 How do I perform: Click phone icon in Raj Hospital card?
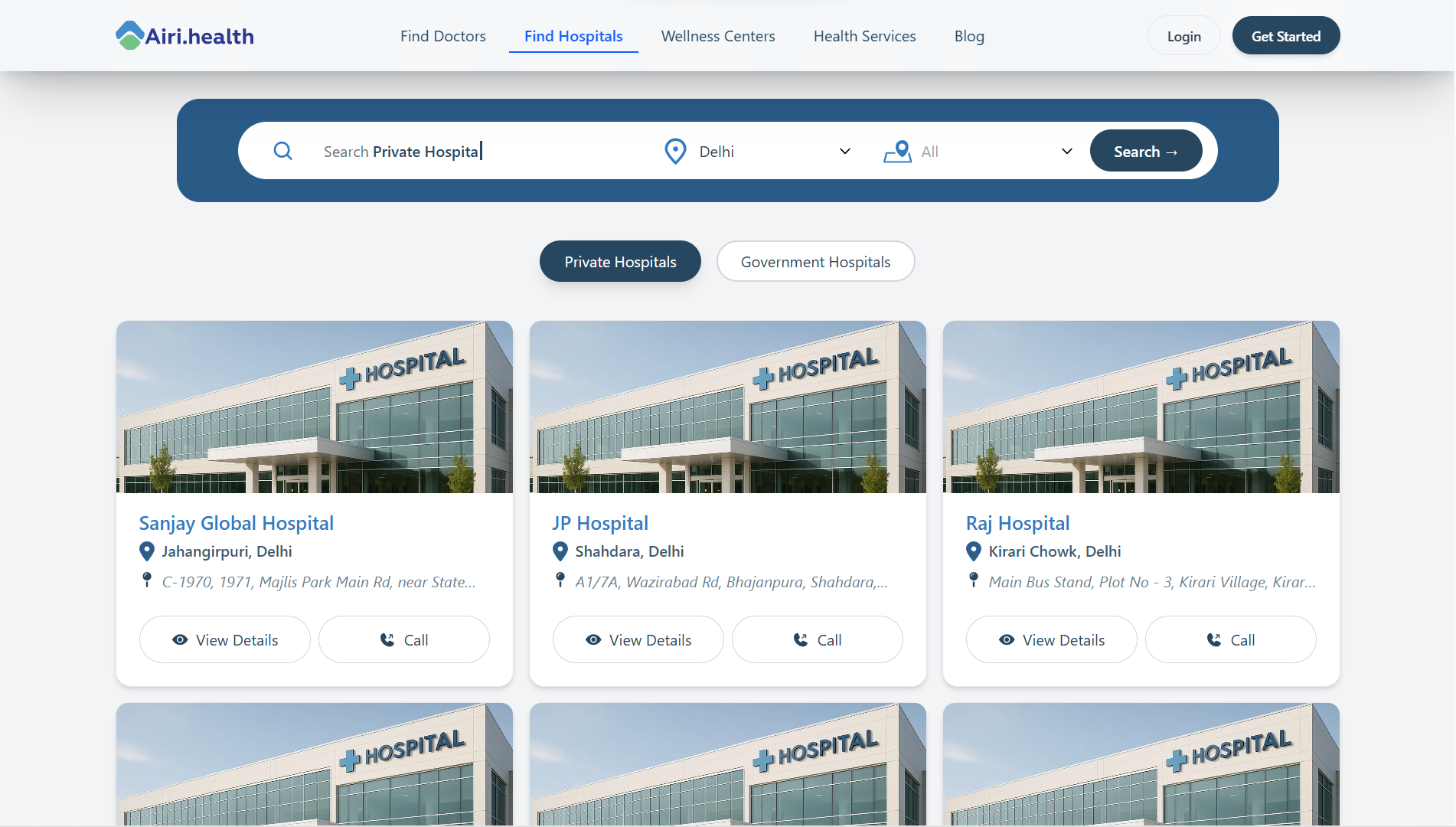point(1214,639)
